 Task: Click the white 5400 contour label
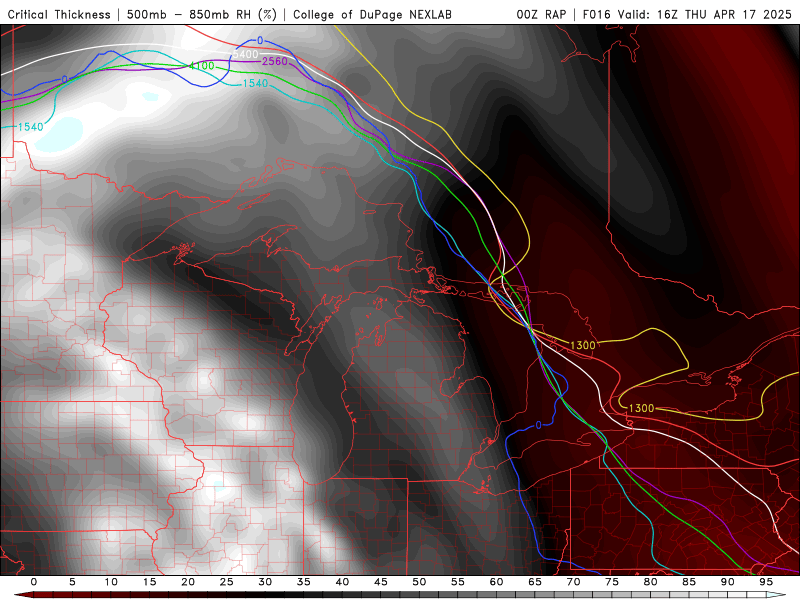(246, 54)
